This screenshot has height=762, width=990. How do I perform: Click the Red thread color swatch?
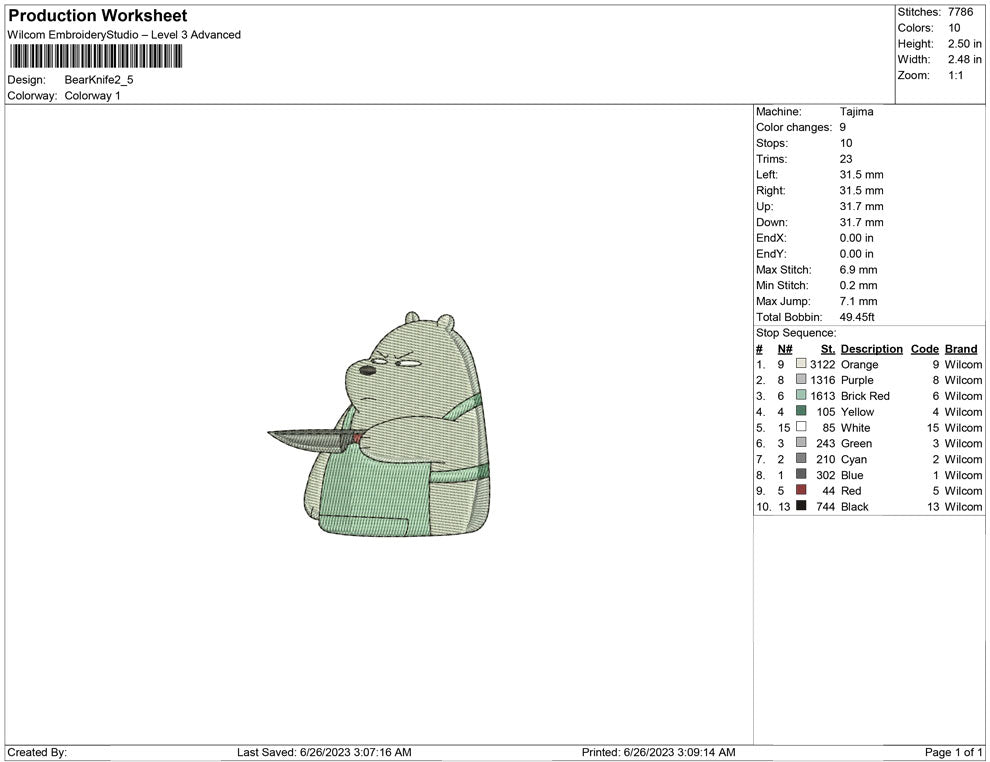pos(801,490)
